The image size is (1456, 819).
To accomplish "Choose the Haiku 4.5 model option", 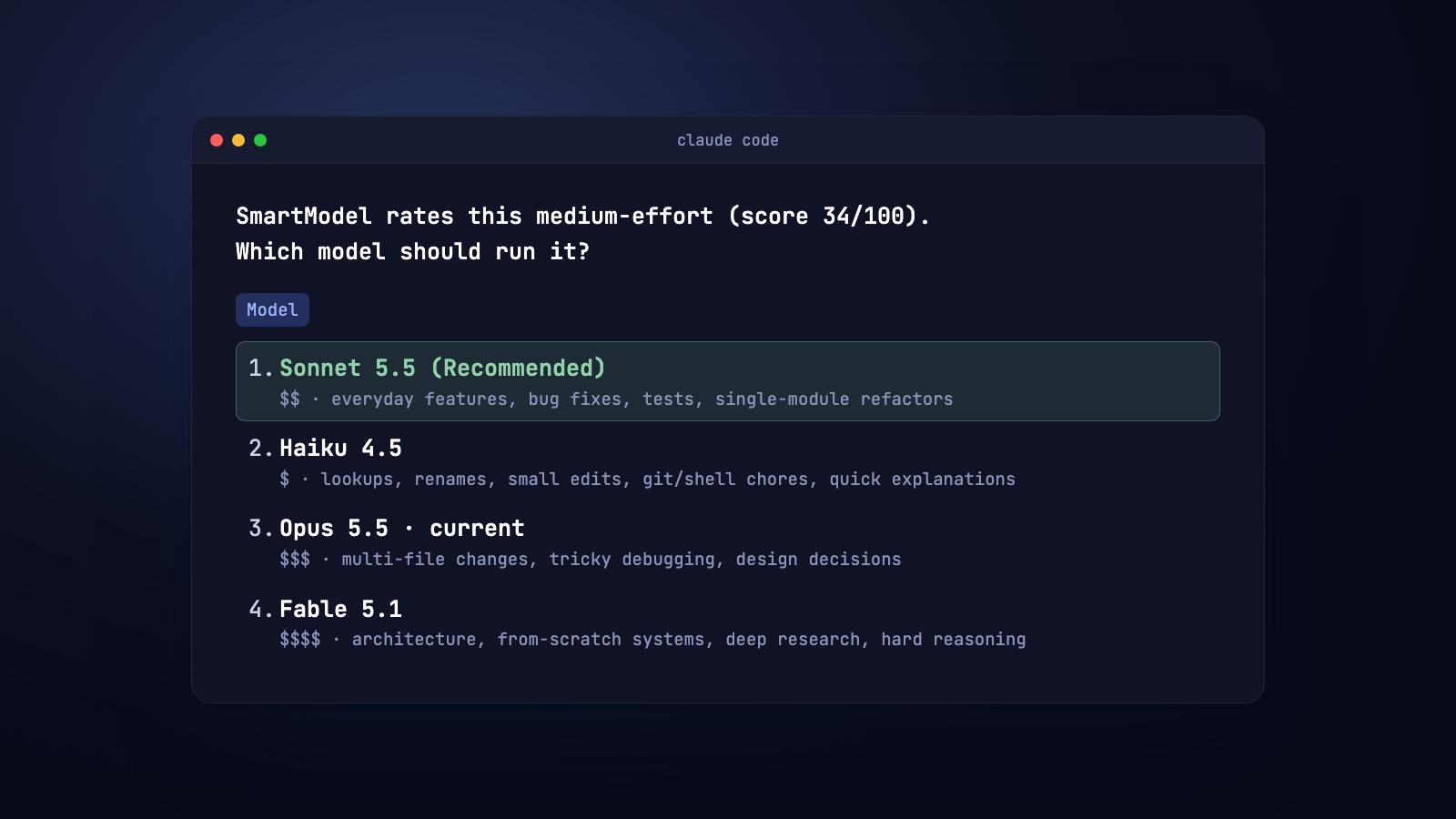I will [x=727, y=461].
